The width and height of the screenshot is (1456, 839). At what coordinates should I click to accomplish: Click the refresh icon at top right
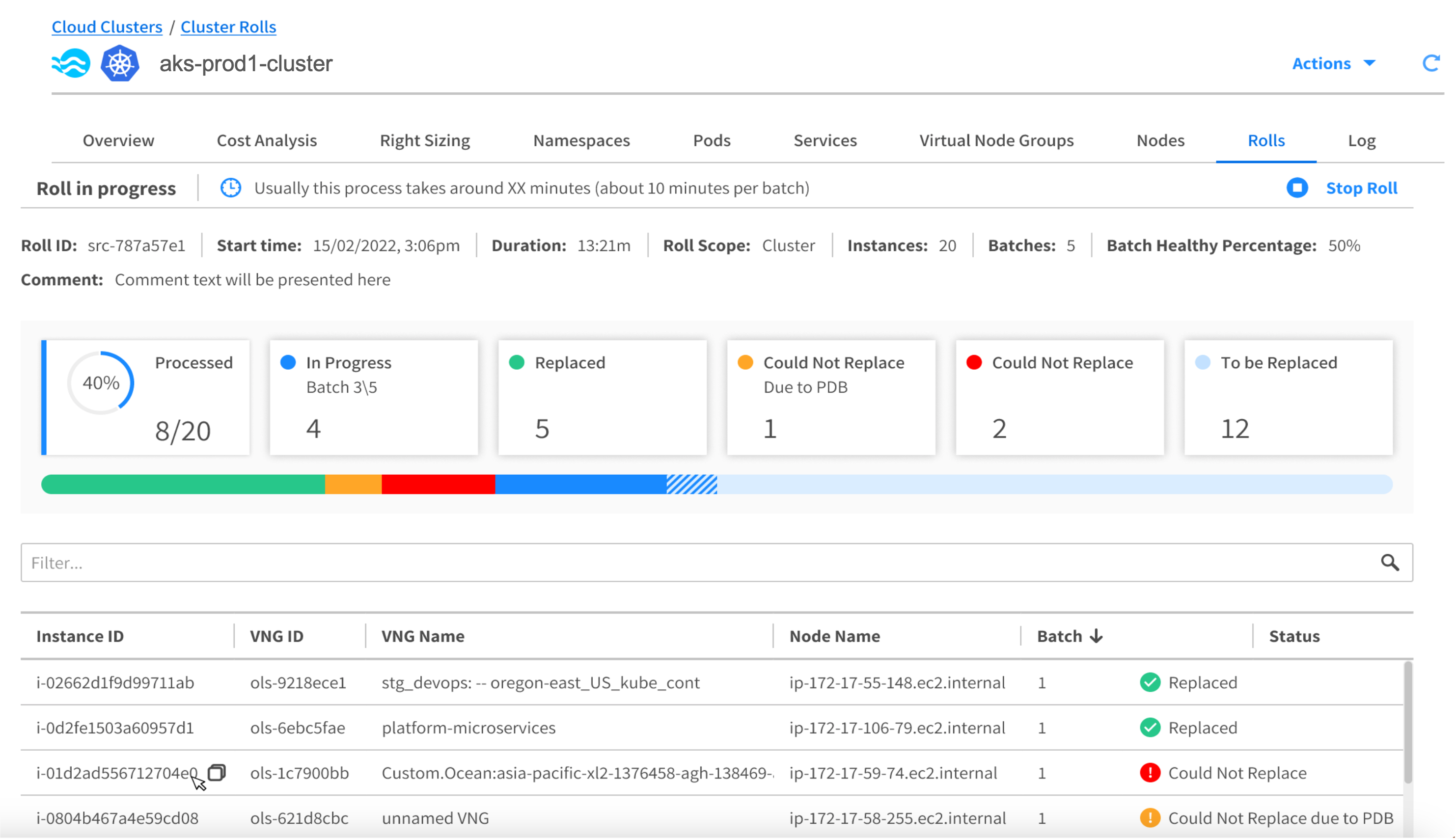pos(1430,63)
